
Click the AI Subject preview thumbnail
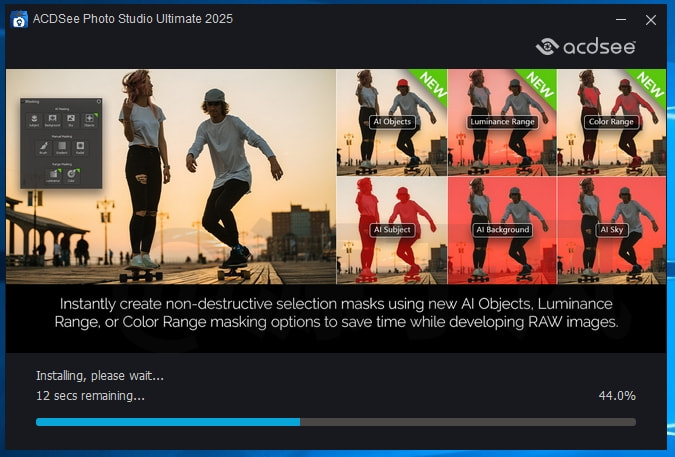click(392, 230)
